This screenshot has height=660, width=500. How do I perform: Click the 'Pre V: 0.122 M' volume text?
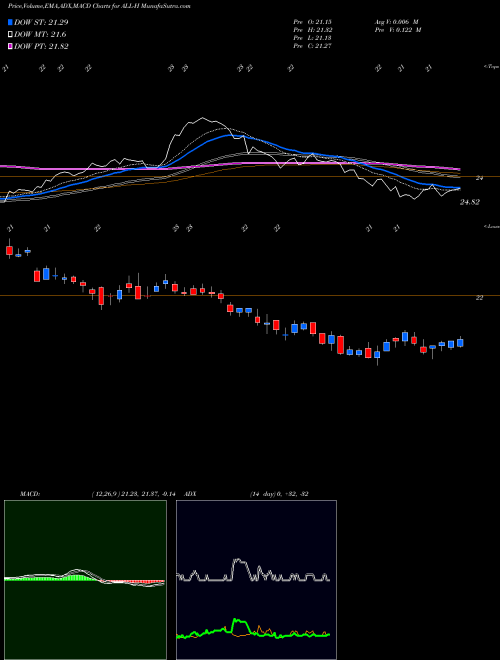pos(398,30)
